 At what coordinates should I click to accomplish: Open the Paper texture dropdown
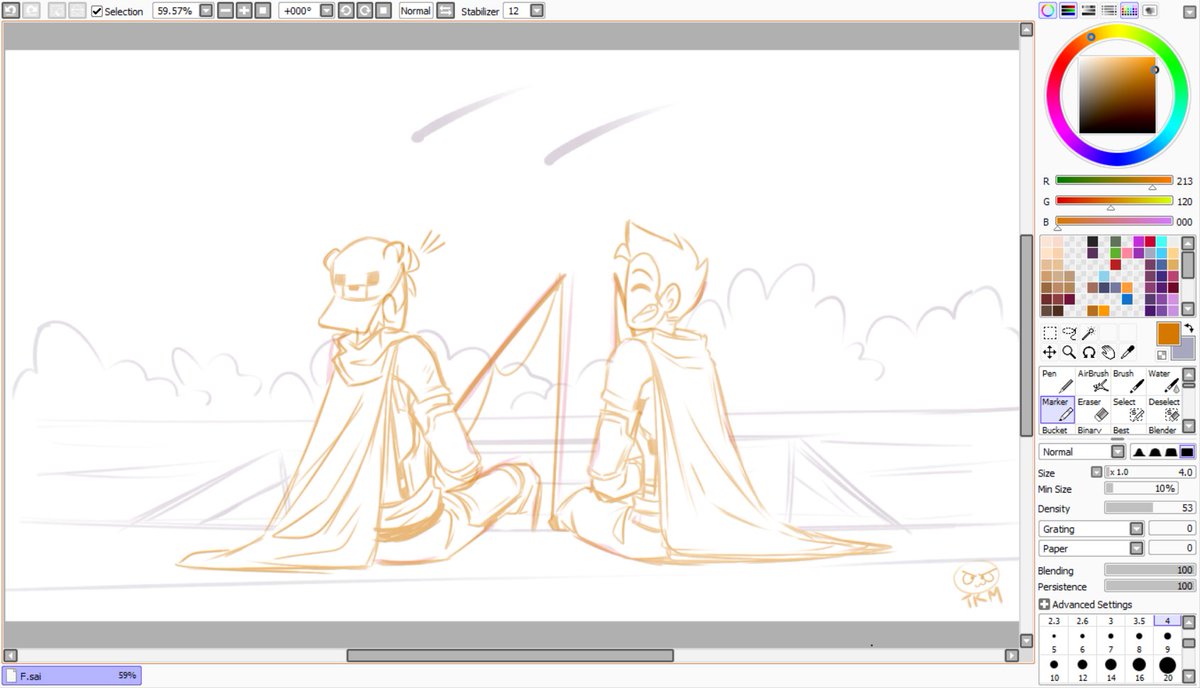coord(1136,548)
